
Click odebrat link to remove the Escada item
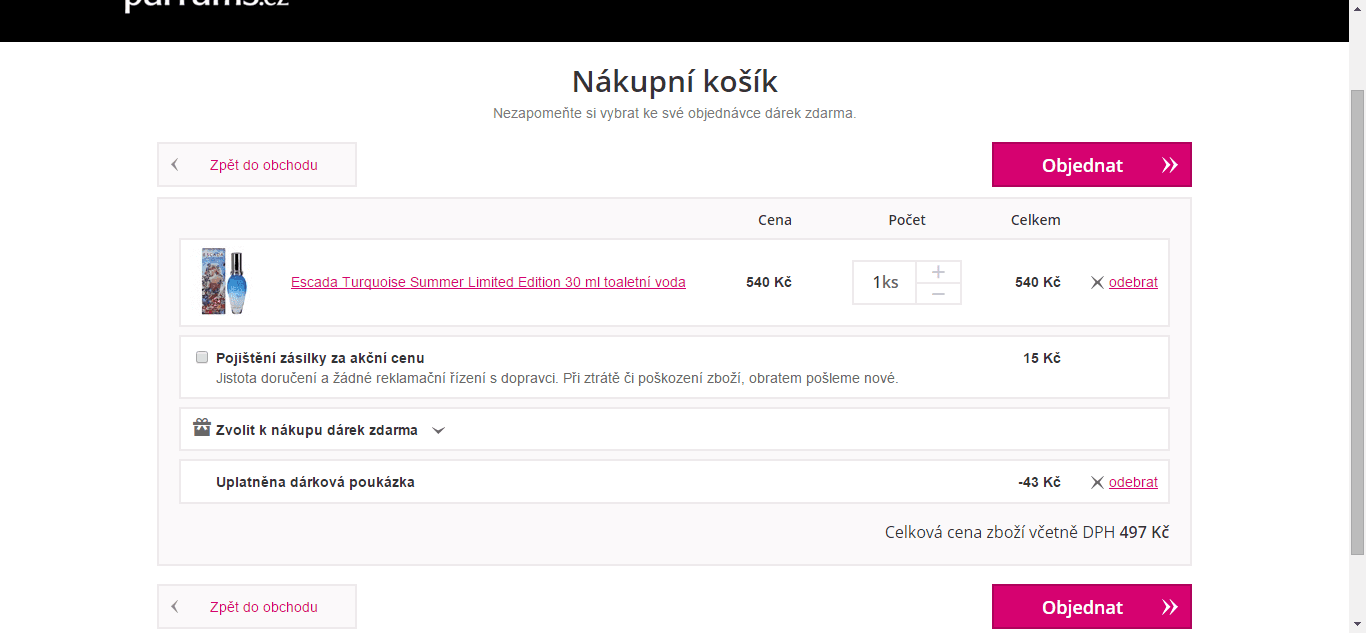[x=1133, y=282]
